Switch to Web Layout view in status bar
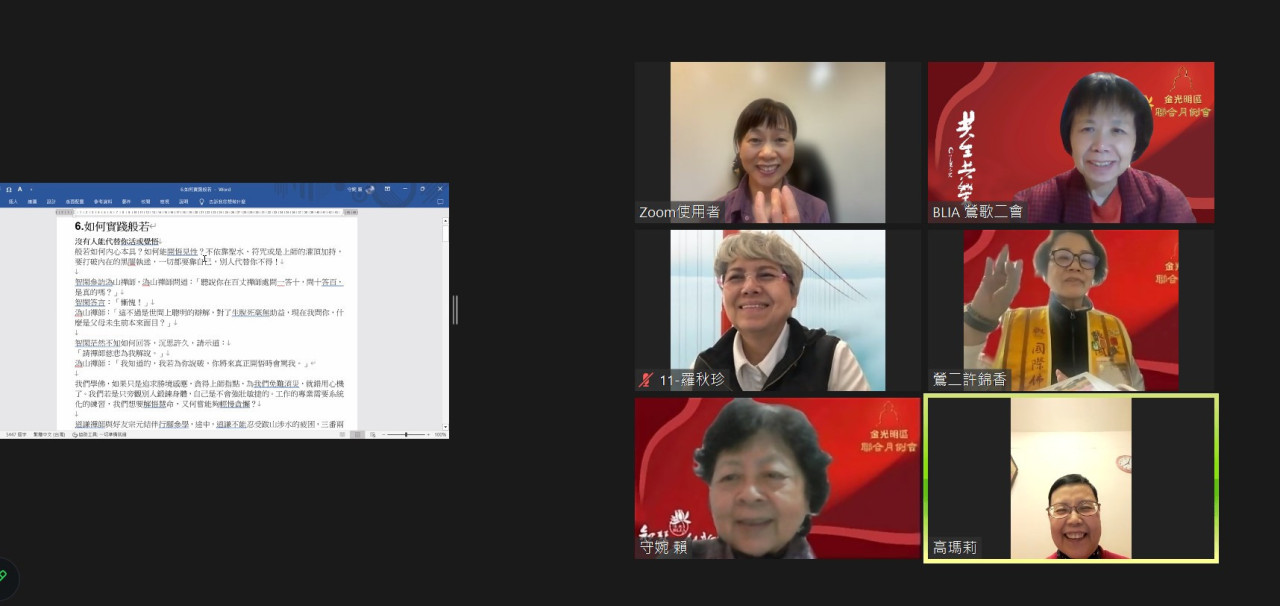Screen dimensions: 1280x606 click(x=371, y=435)
